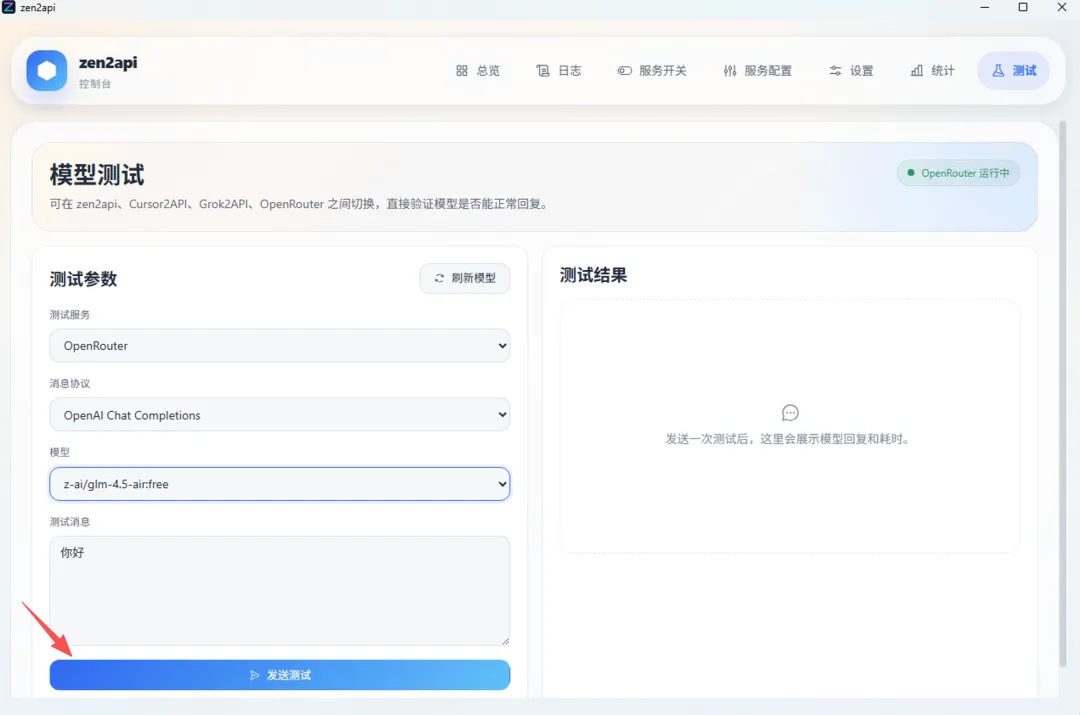The height and width of the screenshot is (715, 1080).
Task: Minimize the zen2api window
Action: pyautogui.click(x=985, y=8)
